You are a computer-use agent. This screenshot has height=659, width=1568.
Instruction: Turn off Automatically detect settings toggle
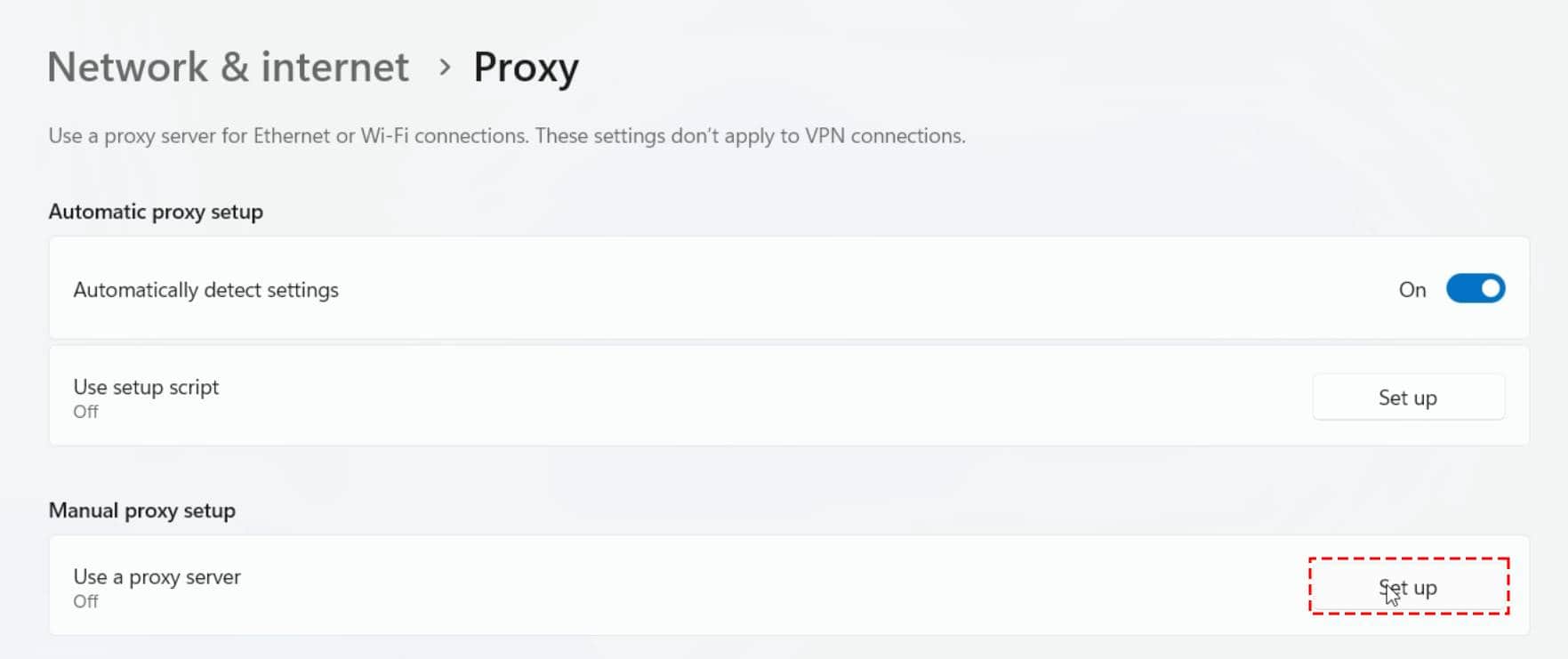point(1475,289)
